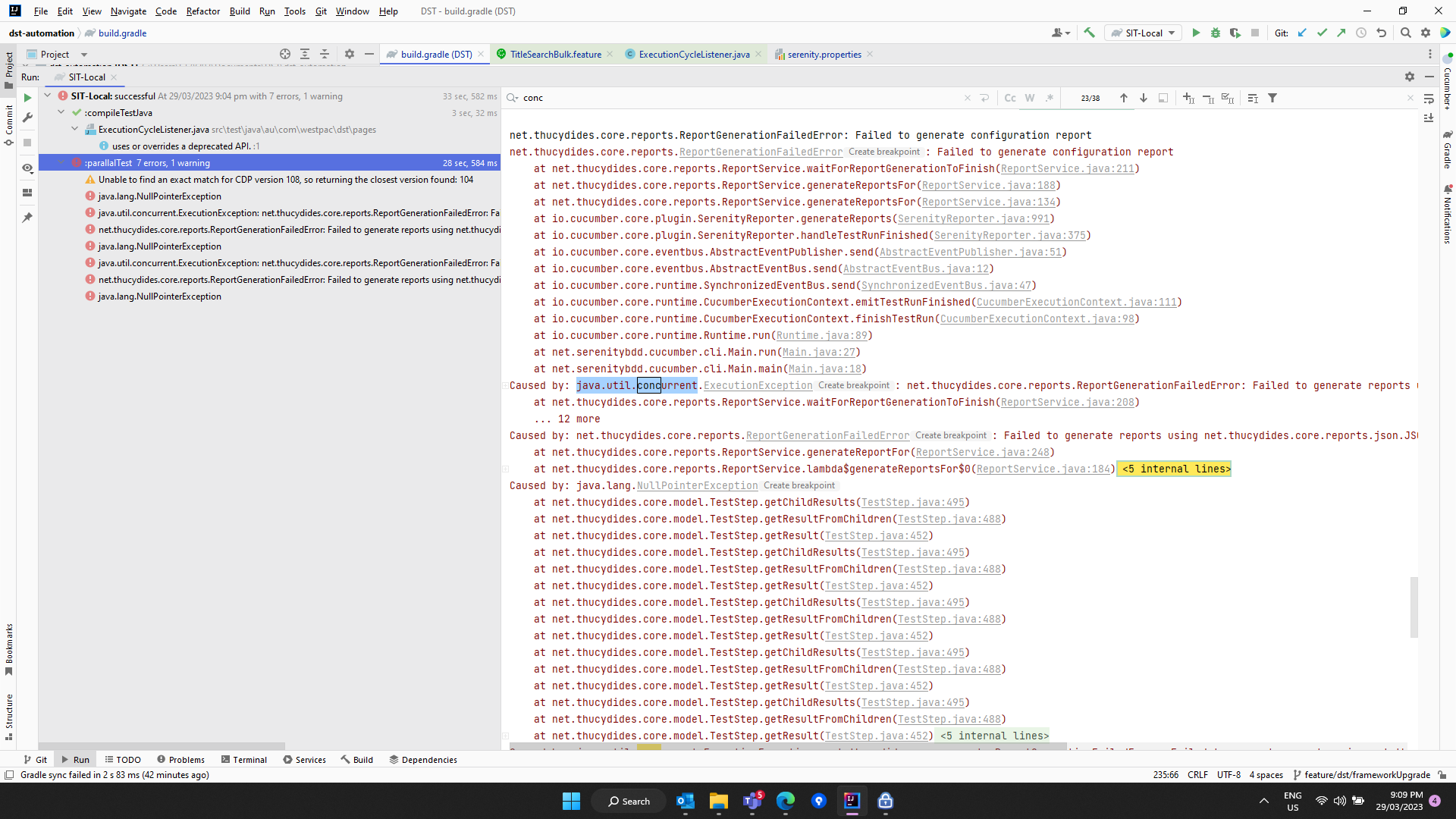This screenshot has height=819, width=1456.
Task: Toggle whole words matching in search
Action: click(x=1030, y=98)
